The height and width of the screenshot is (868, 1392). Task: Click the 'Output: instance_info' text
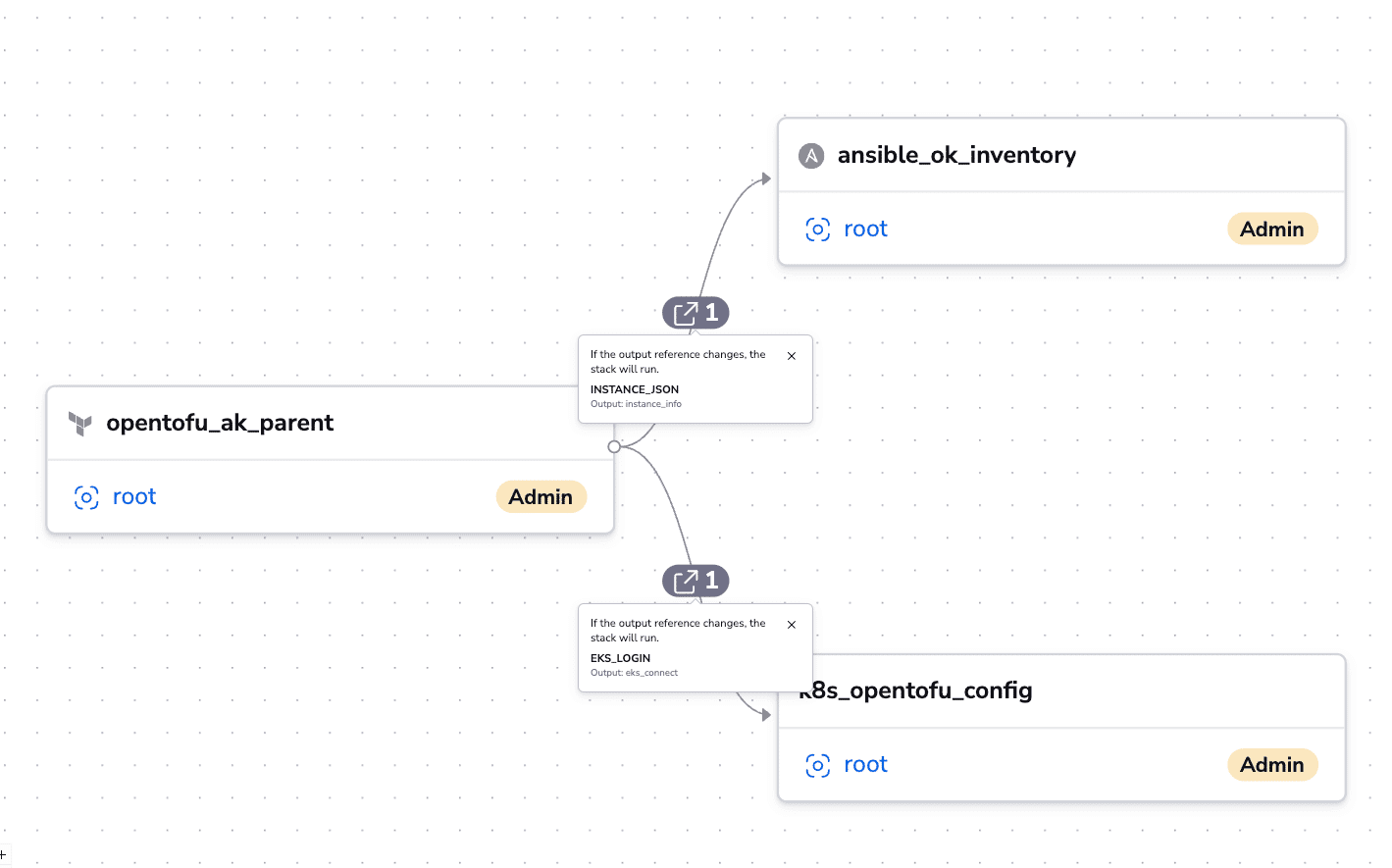pyautogui.click(x=636, y=404)
